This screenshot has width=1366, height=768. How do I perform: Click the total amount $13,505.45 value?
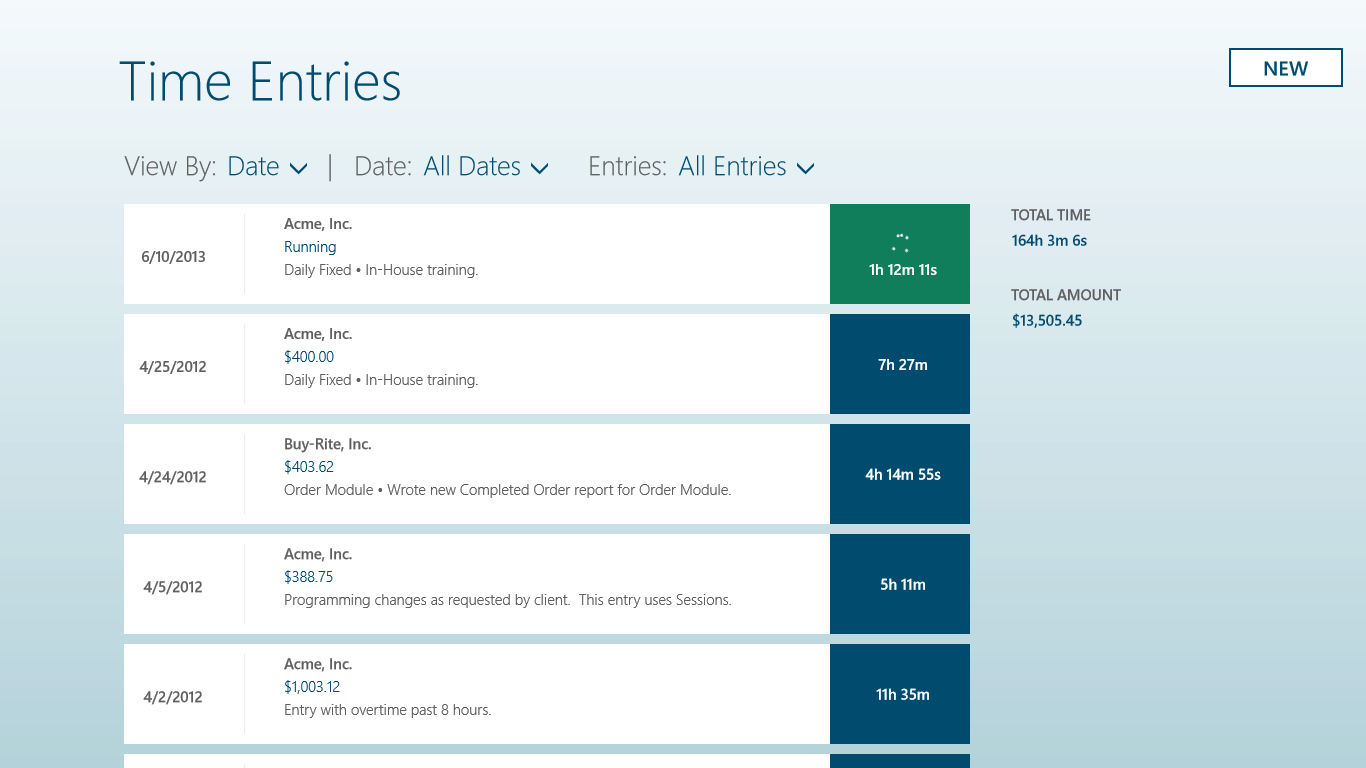pyautogui.click(x=1047, y=321)
